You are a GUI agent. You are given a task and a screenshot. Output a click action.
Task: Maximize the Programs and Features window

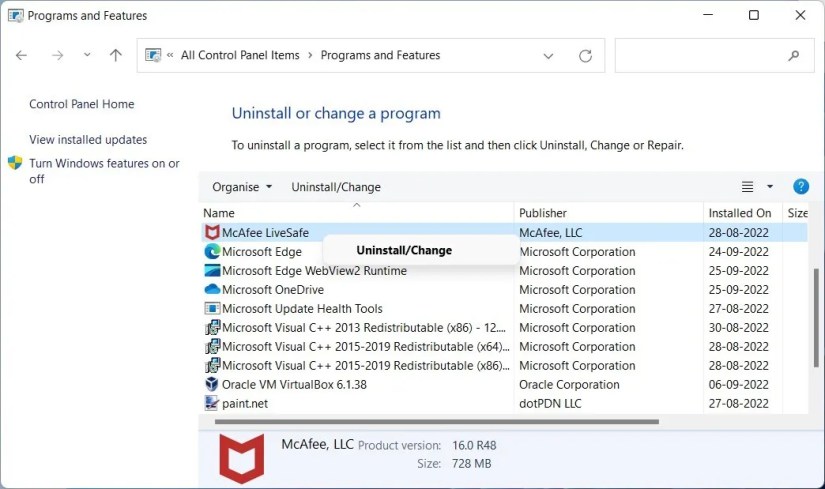(753, 15)
